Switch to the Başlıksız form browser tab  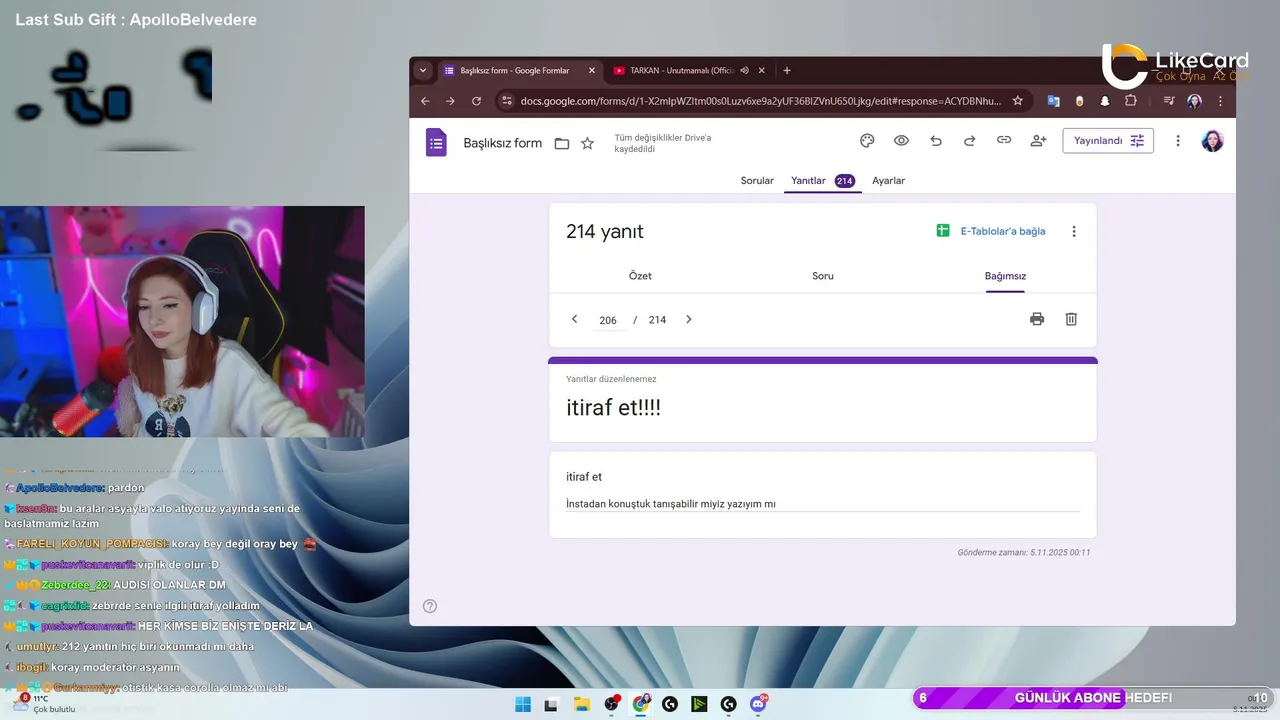519,71
